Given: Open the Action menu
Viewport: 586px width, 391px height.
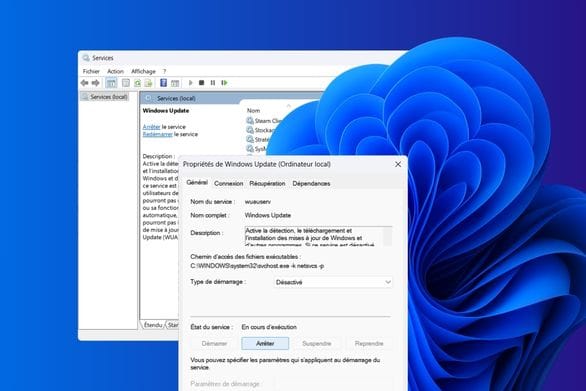Looking at the screenshot, I should 115,71.
